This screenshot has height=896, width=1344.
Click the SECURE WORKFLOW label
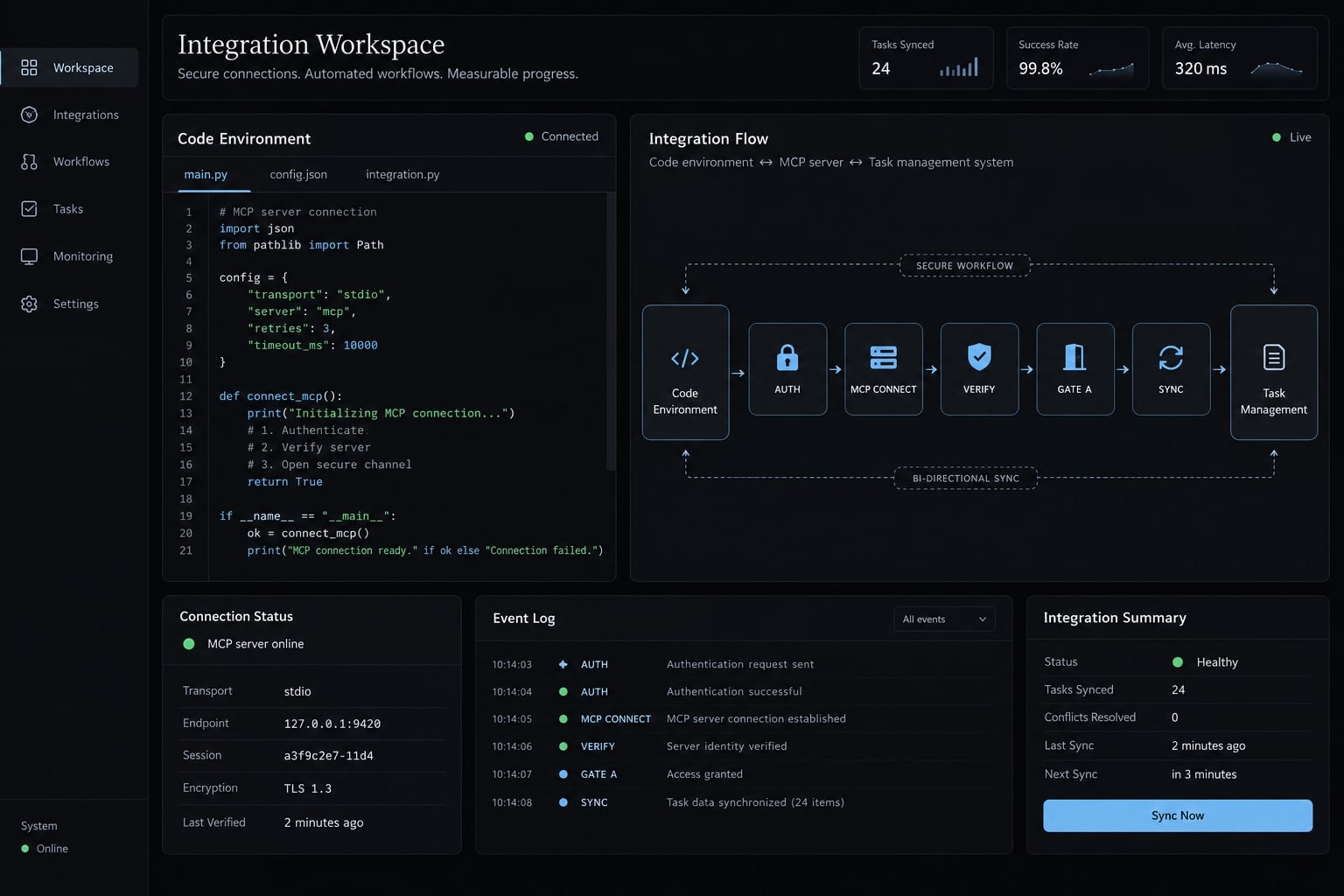click(964, 266)
